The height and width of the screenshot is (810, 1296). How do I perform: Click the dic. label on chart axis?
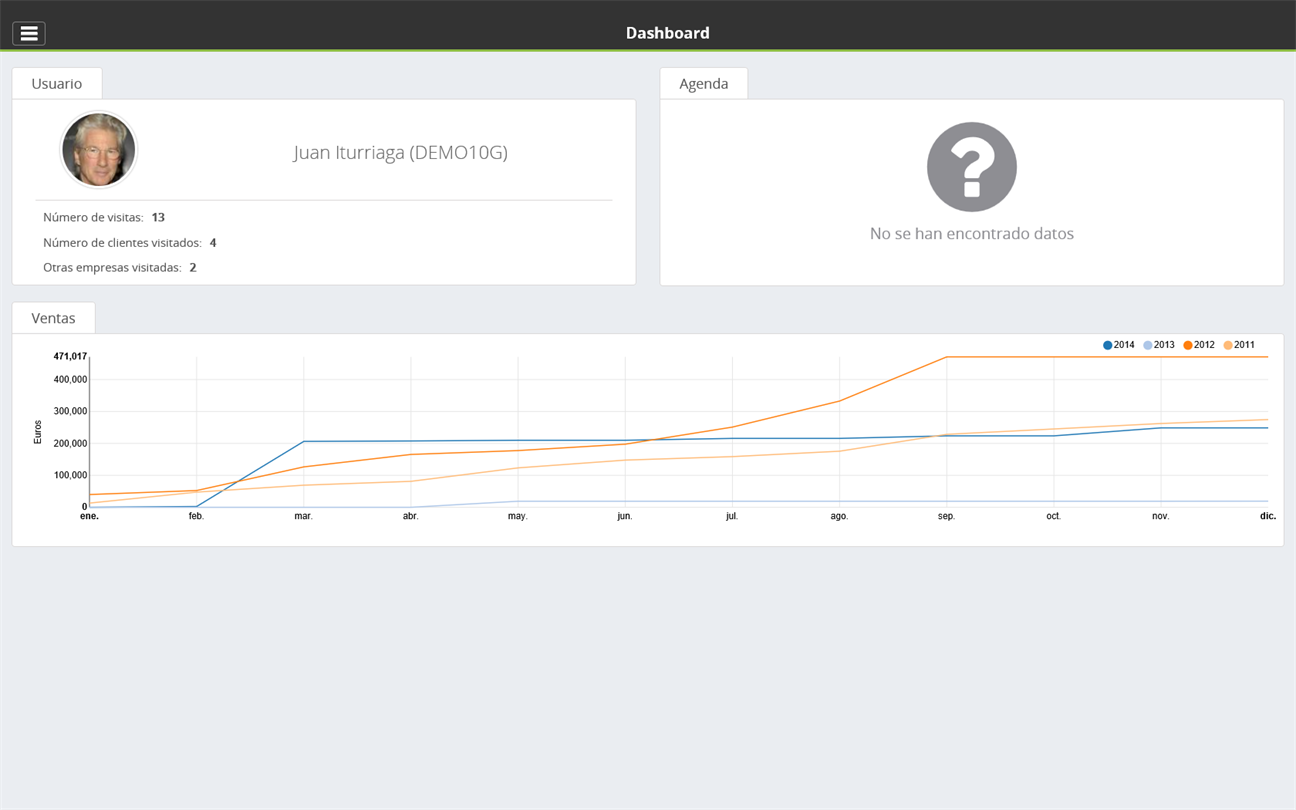(1267, 517)
